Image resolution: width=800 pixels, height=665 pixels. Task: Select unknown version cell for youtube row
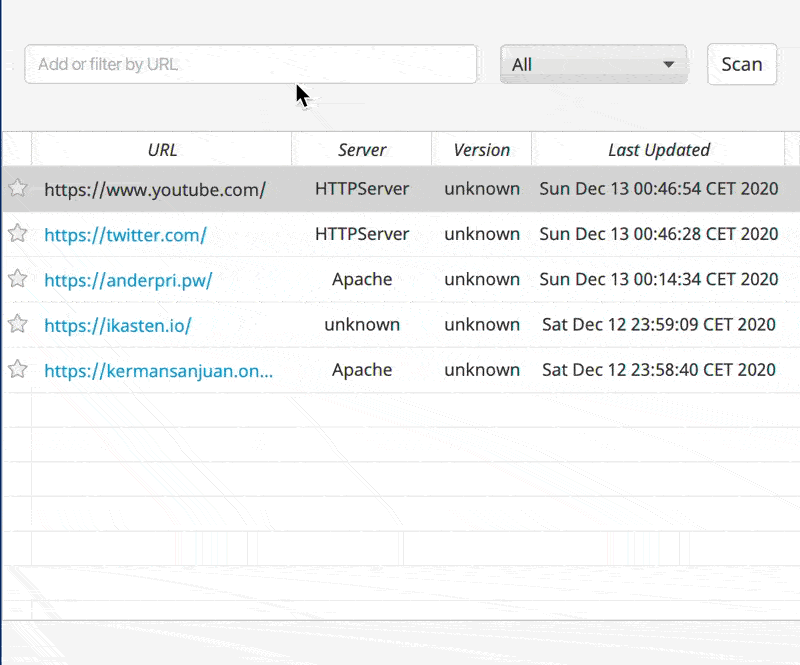482,189
